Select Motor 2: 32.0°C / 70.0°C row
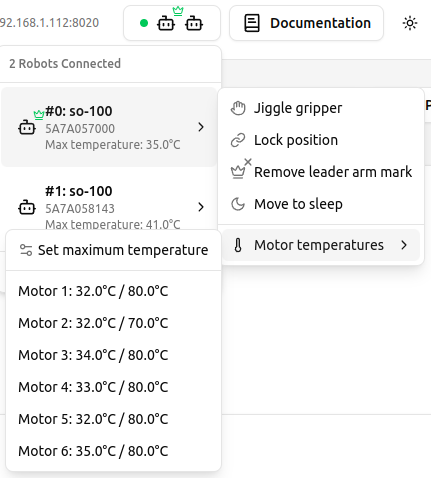 (x=114, y=323)
